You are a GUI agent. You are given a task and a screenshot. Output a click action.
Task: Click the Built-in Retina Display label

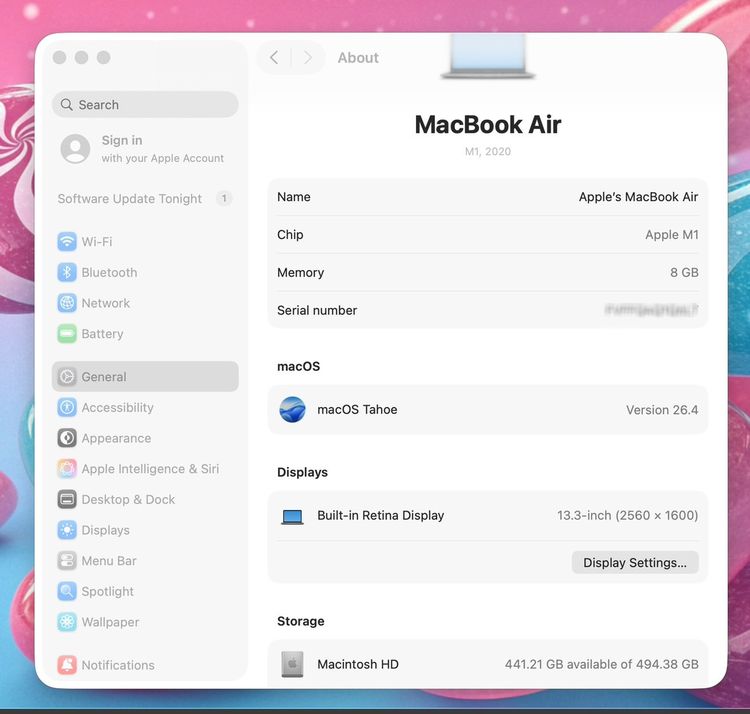click(381, 515)
